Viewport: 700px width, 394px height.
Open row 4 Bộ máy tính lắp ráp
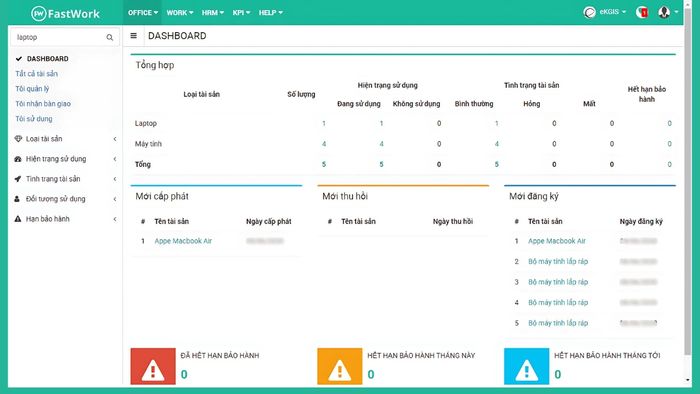tap(558, 303)
